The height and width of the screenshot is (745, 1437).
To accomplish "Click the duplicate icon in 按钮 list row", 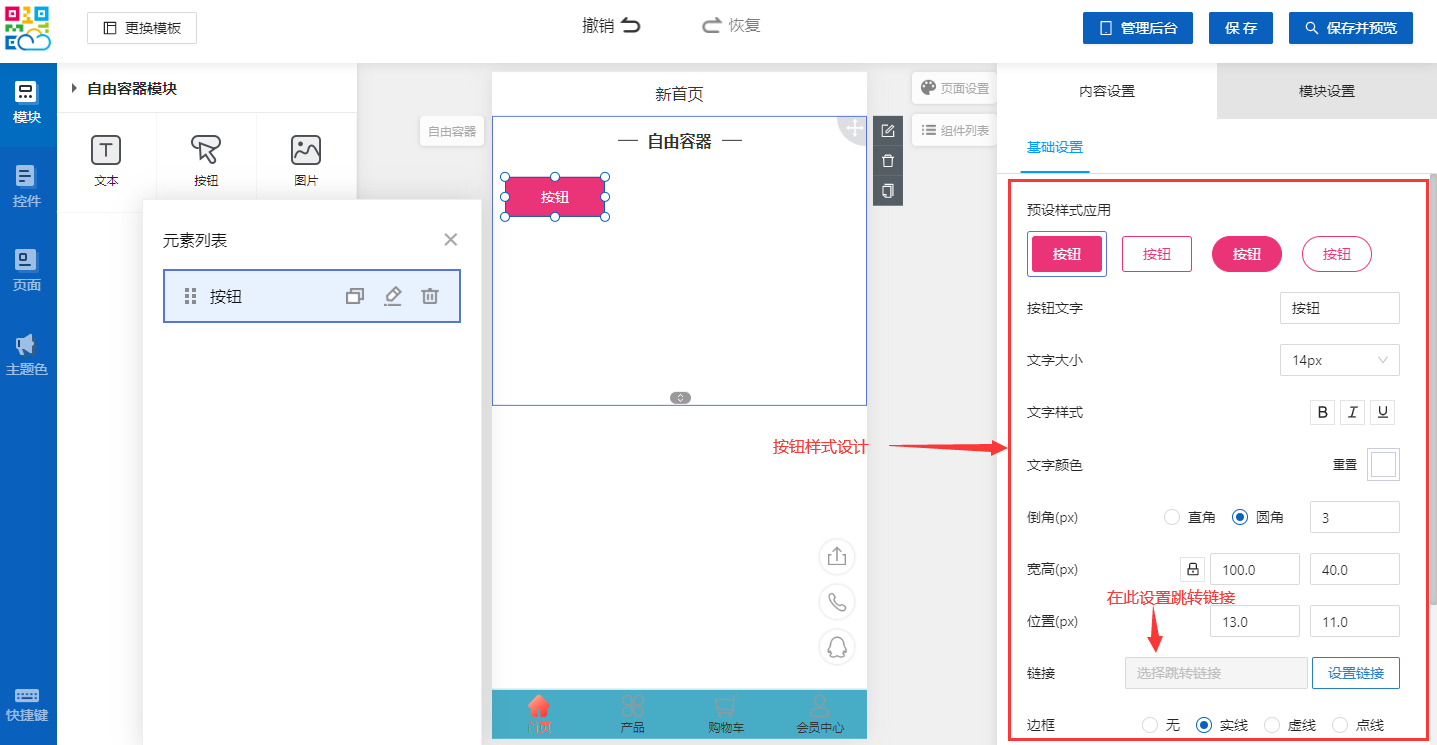I will point(355,296).
